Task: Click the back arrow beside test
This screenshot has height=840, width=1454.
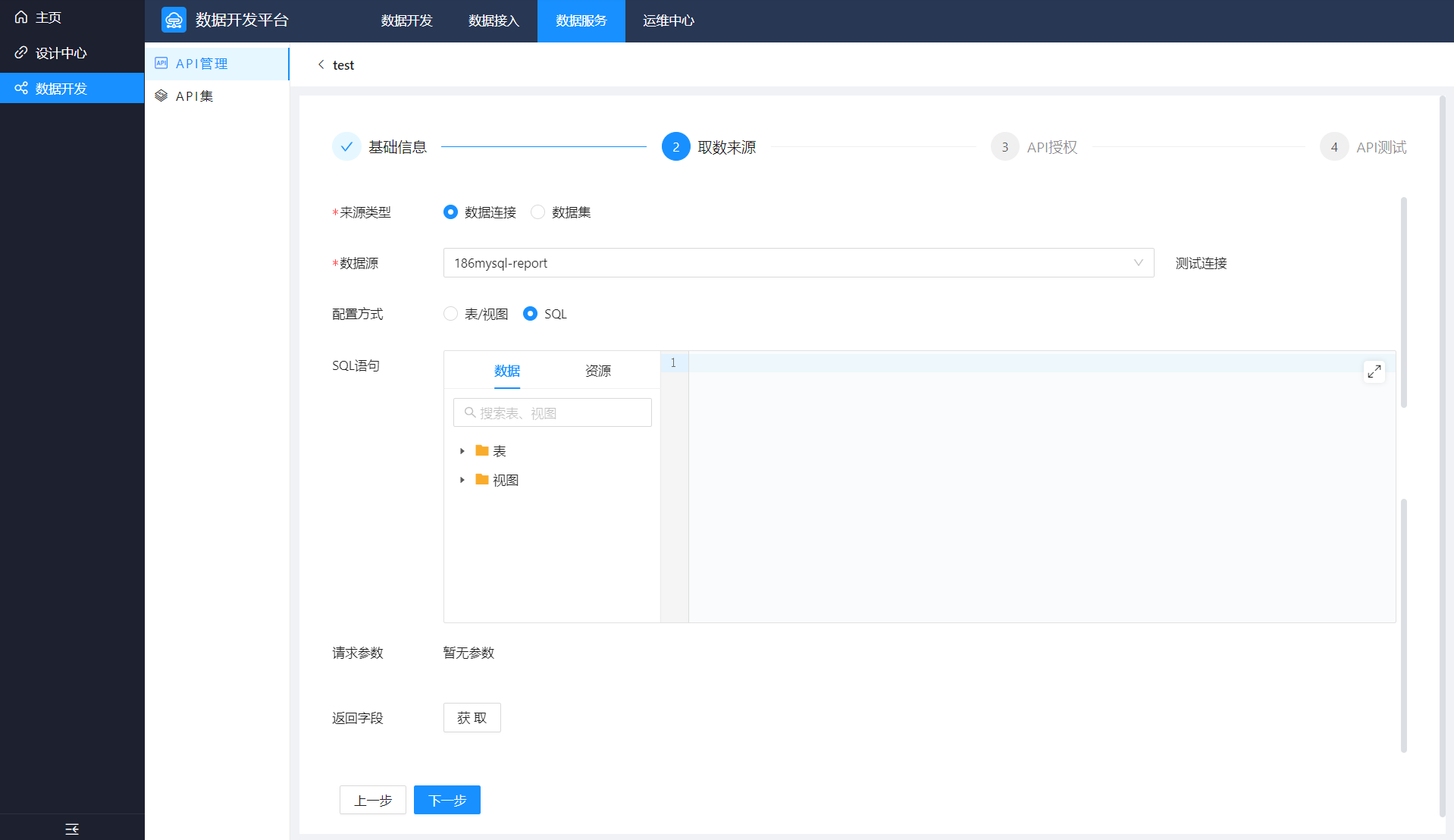Action: point(321,64)
